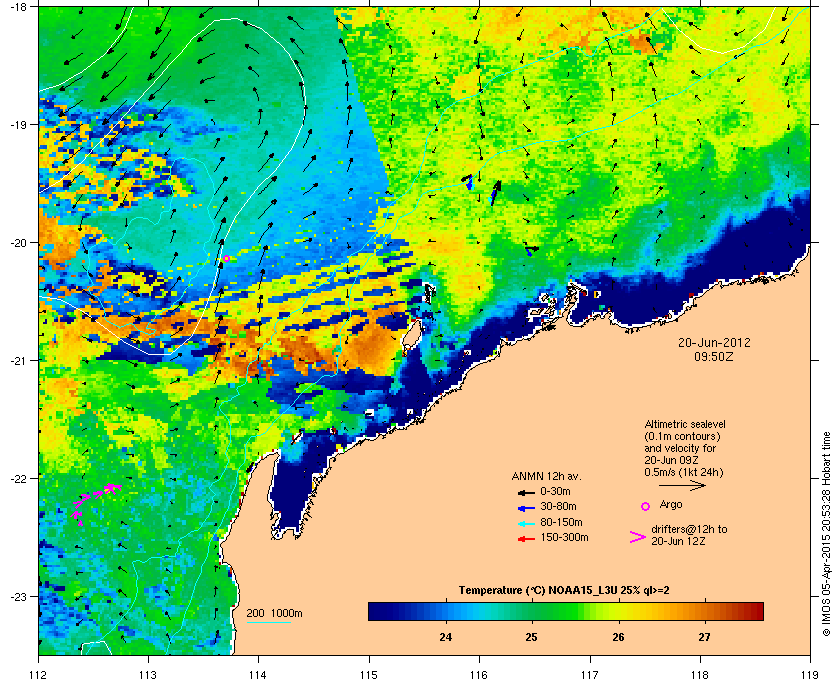
Task: Click the 0-30m depth label
Action: [555, 491]
